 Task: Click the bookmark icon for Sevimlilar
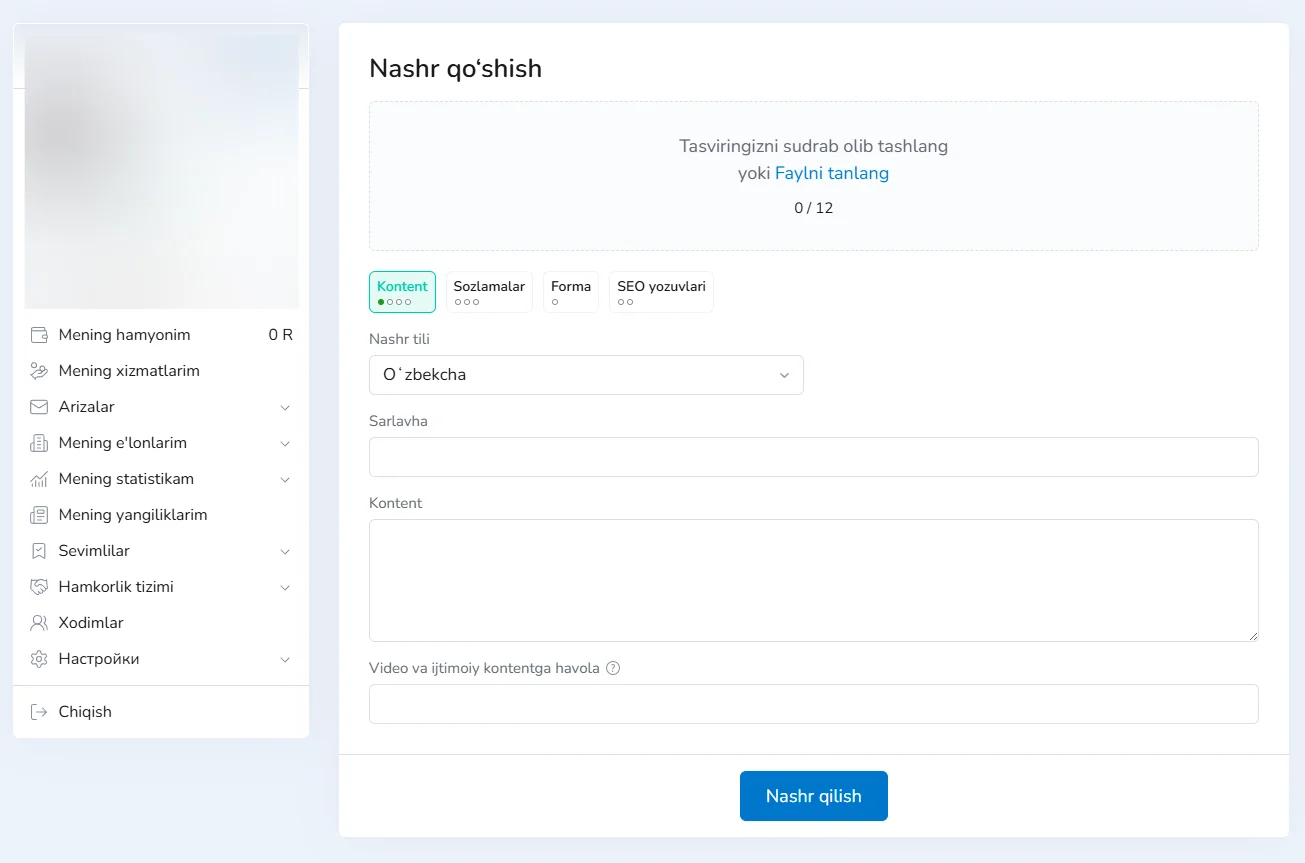(x=39, y=551)
